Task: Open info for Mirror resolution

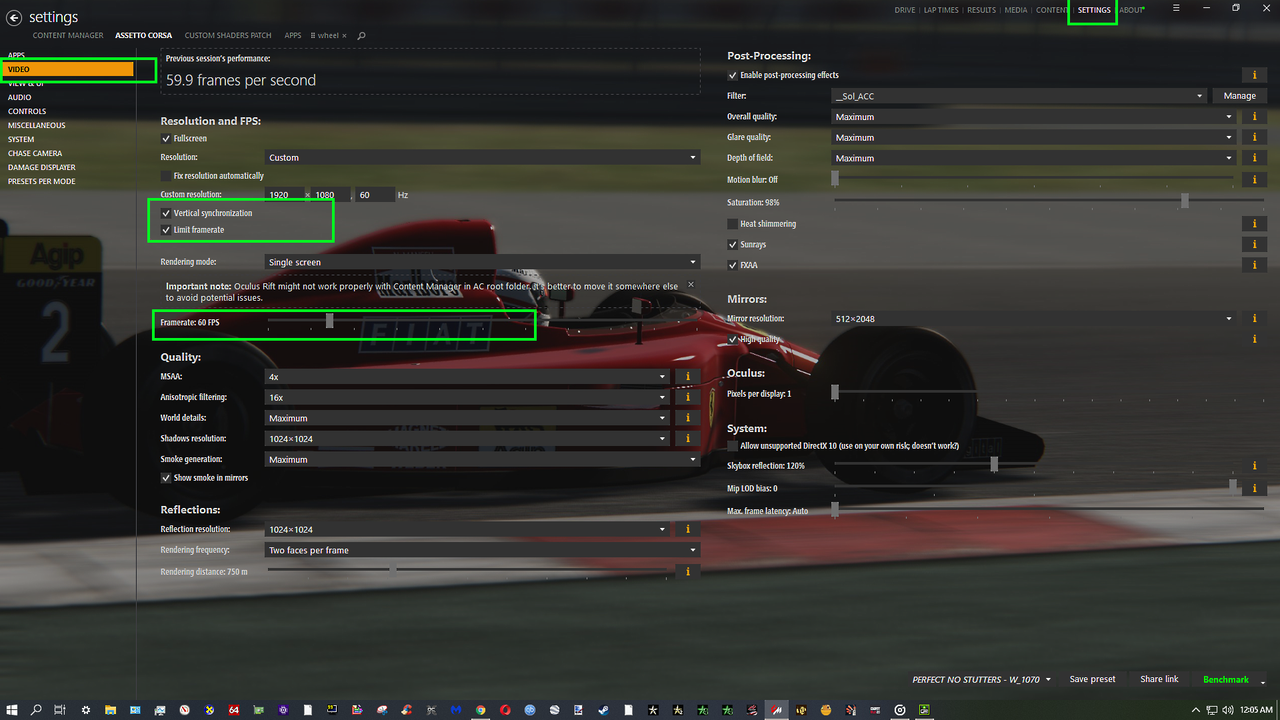Action: [x=1254, y=318]
